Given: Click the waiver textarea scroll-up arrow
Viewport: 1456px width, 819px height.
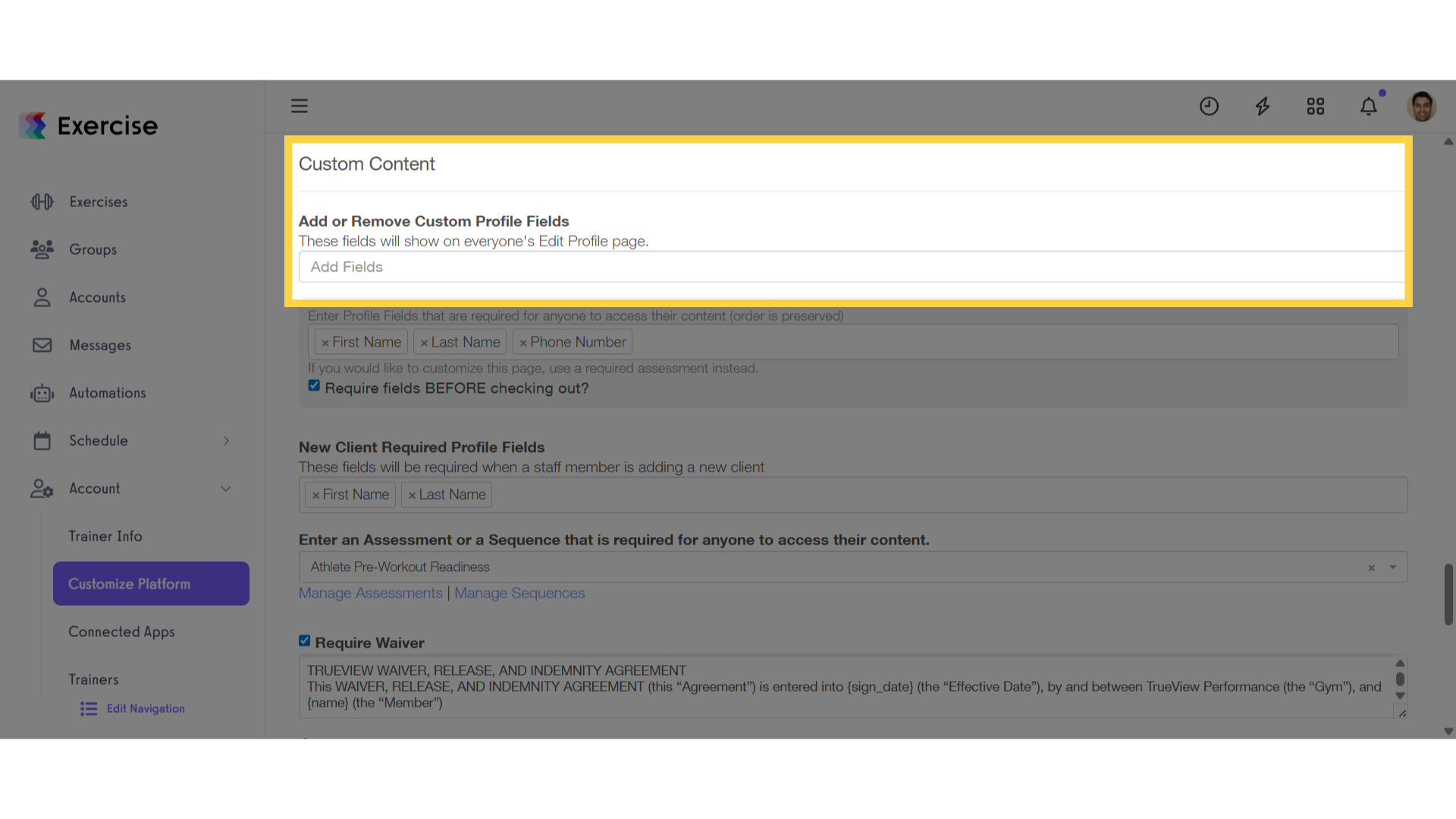Looking at the screenshot, I should click(x=1400, y=664).
